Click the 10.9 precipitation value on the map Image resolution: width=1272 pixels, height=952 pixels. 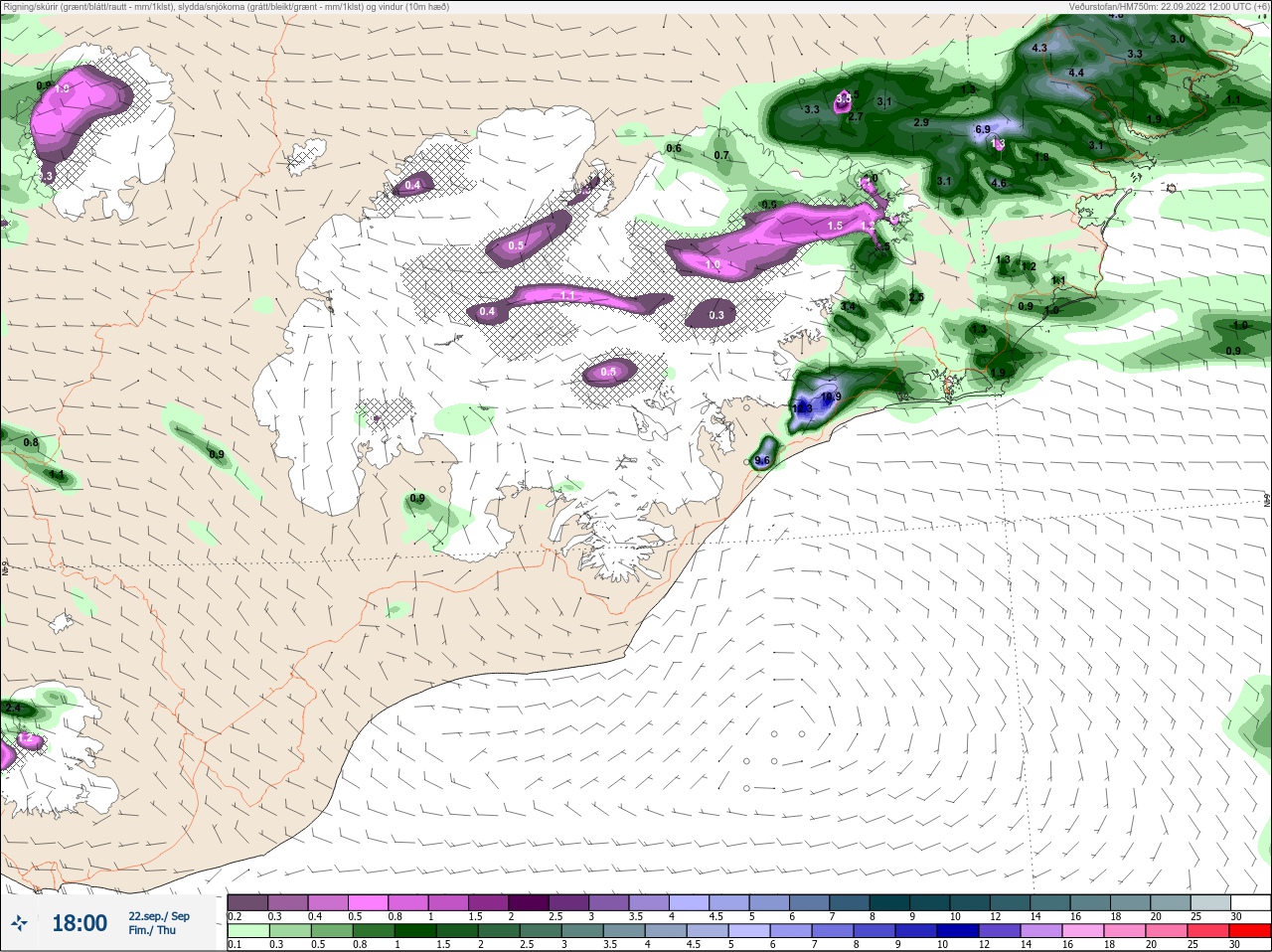[832, 397]
